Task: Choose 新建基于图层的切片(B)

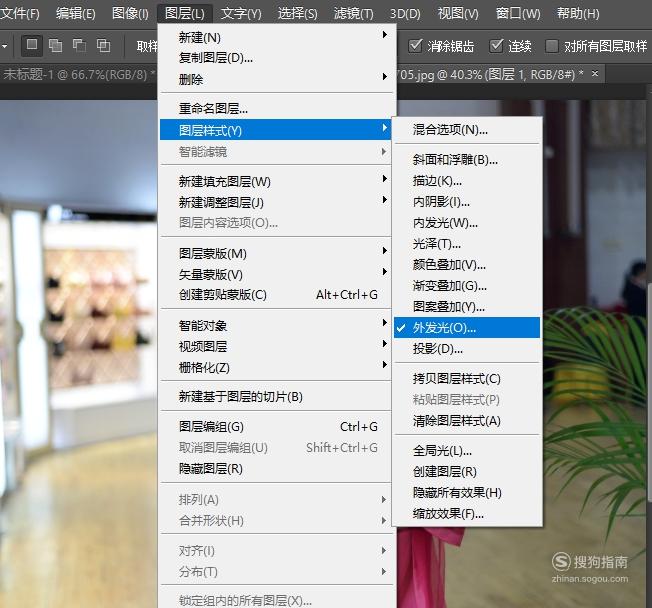Action: (275, 396)
